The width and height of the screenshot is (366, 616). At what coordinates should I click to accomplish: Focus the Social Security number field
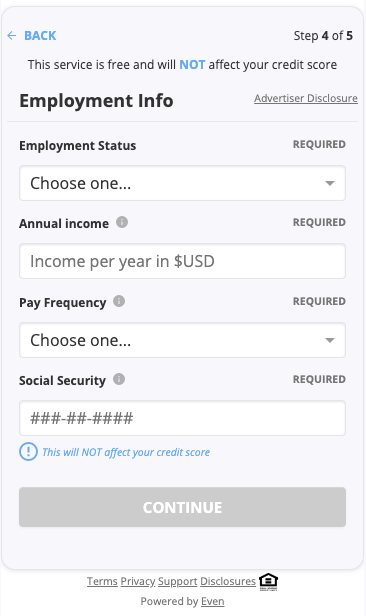[x=183, y=418]
